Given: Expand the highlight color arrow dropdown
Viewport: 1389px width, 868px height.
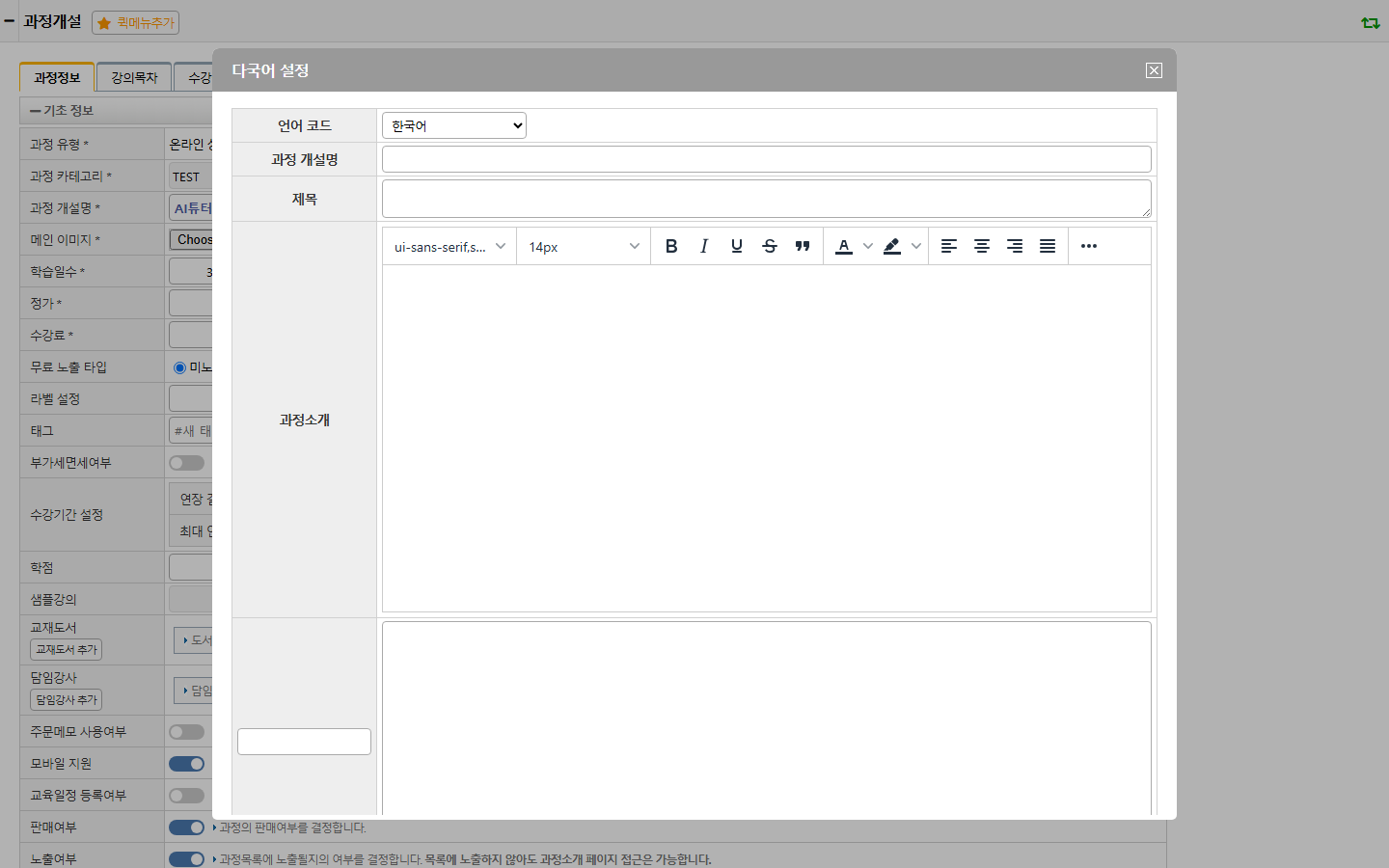Looking at the screenshot, I should pos(916,246).
